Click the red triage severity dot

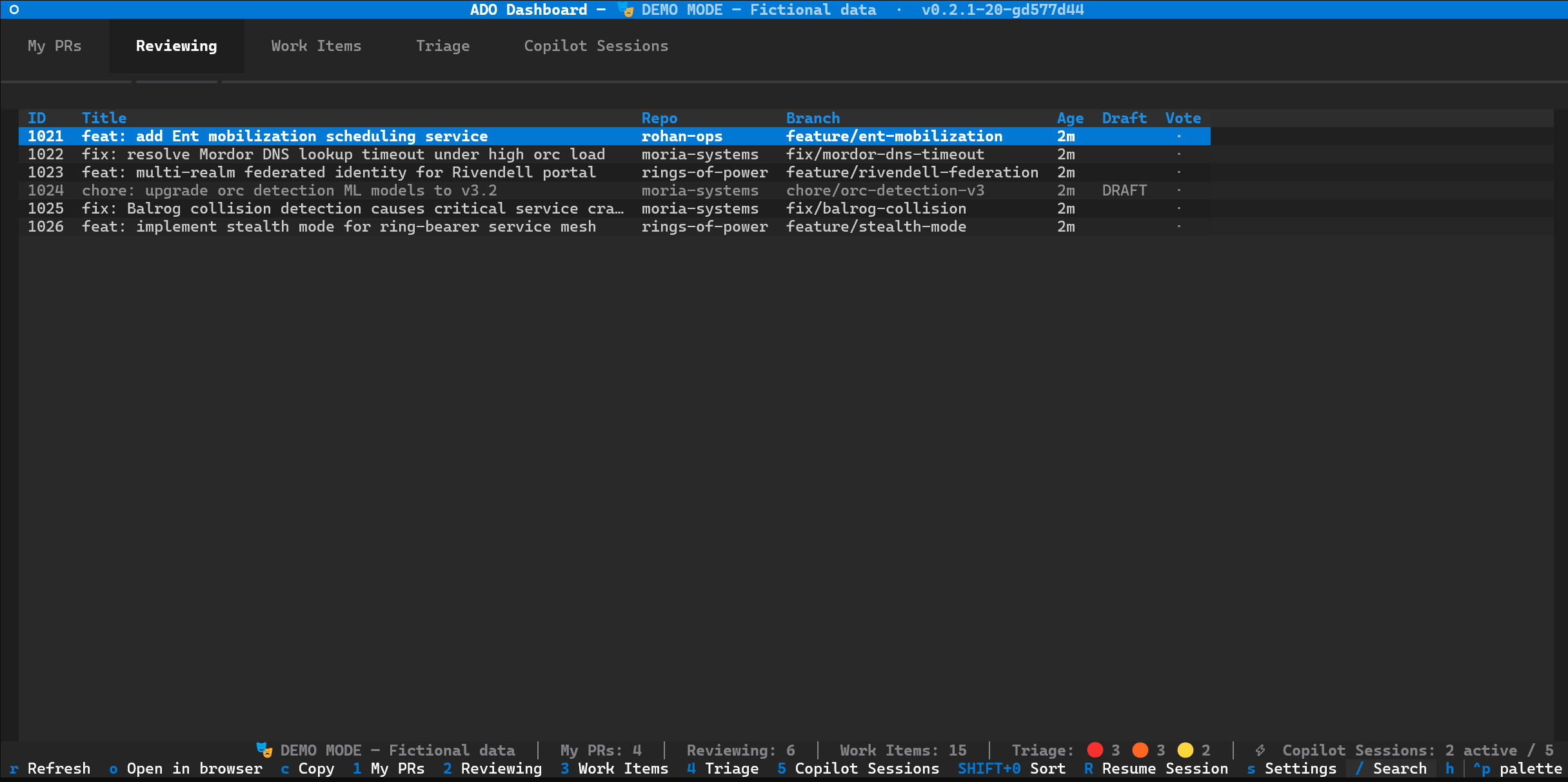point(1095,750)
